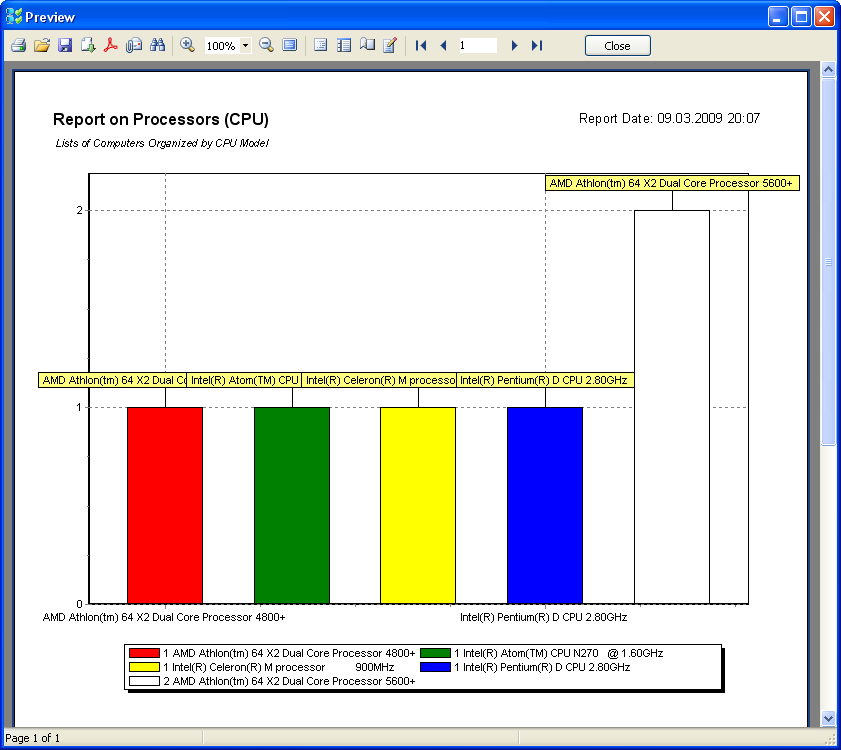841x750 pixels.
Task: Click the yellow legend swatch
Action: tap(144, 667)
